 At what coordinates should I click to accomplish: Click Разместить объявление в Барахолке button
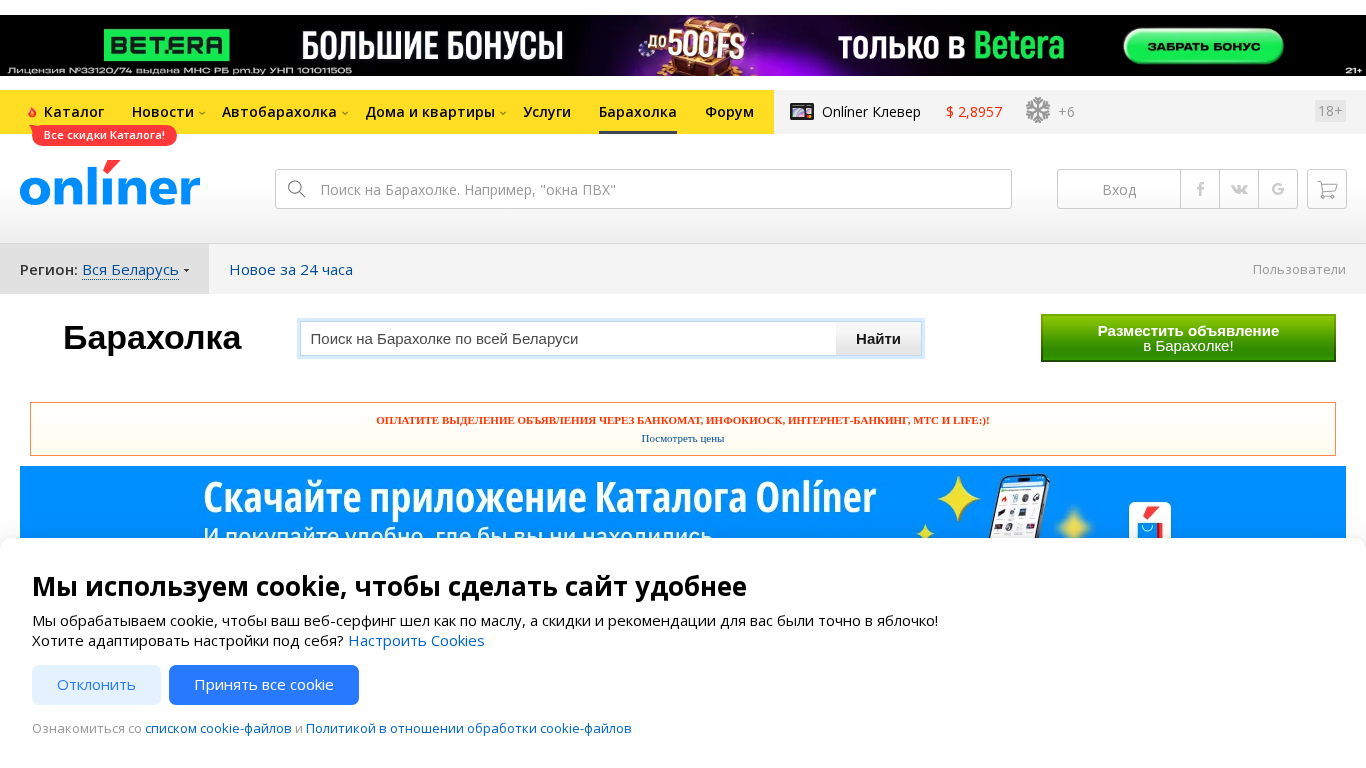click(1188, 338)
